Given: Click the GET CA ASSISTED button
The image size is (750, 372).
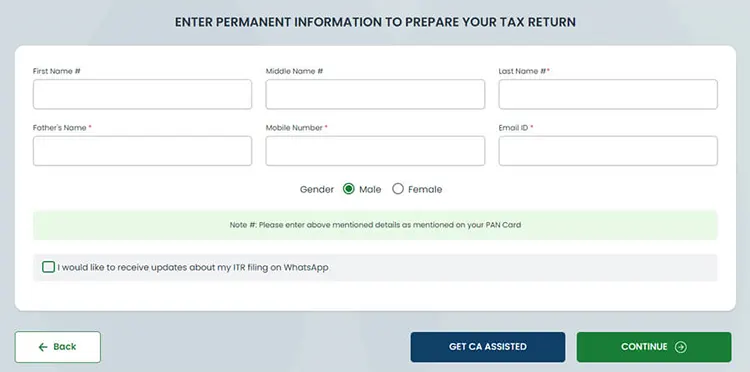Looking at the screenshot, I should pyautogui.click(x=488, y=347).
